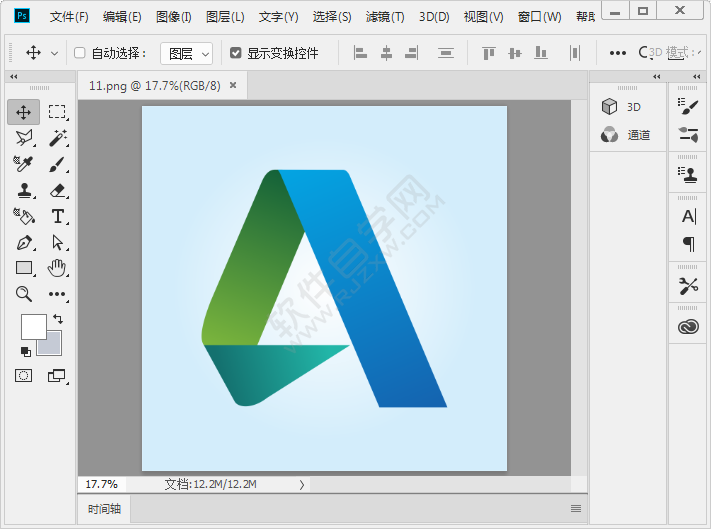The height and width of the screenshot is (529, 711).
Task: Open the Move tool preset picker arrow
Action: (54, 53)
